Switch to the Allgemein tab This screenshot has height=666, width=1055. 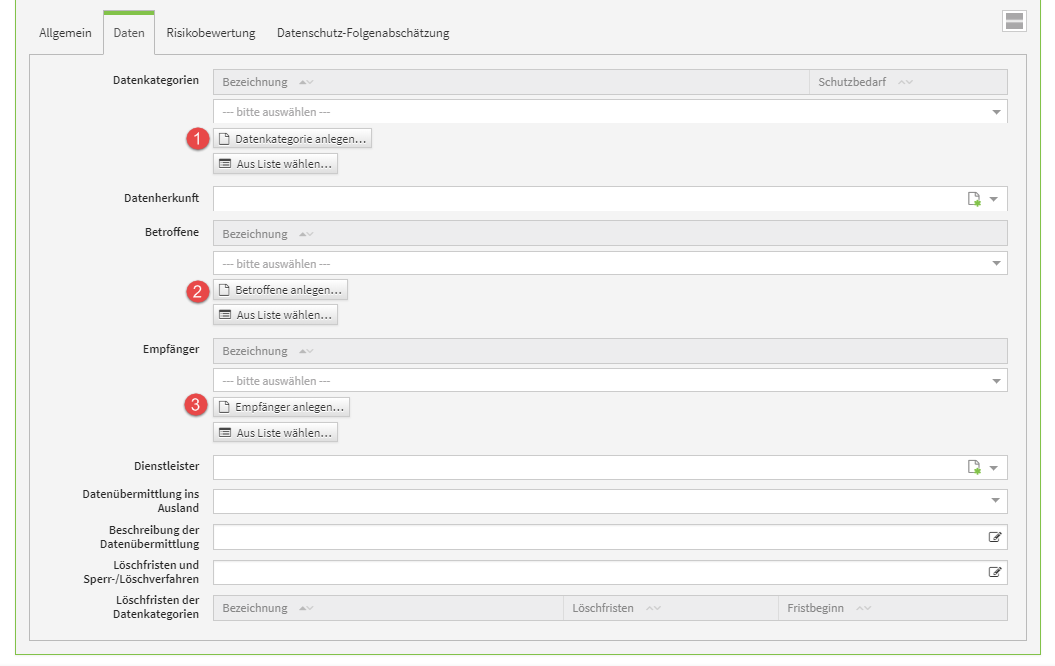tap(65, 33)
